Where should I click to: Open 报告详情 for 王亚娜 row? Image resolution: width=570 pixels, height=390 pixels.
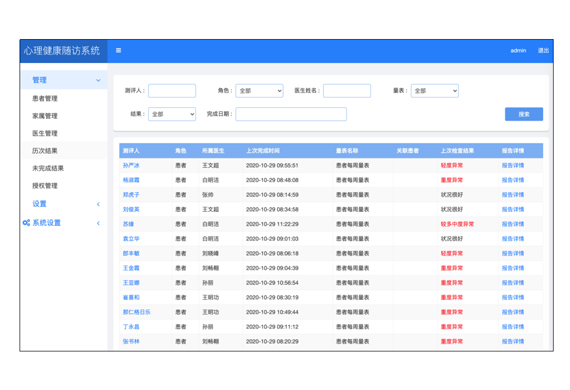point(513,283)
